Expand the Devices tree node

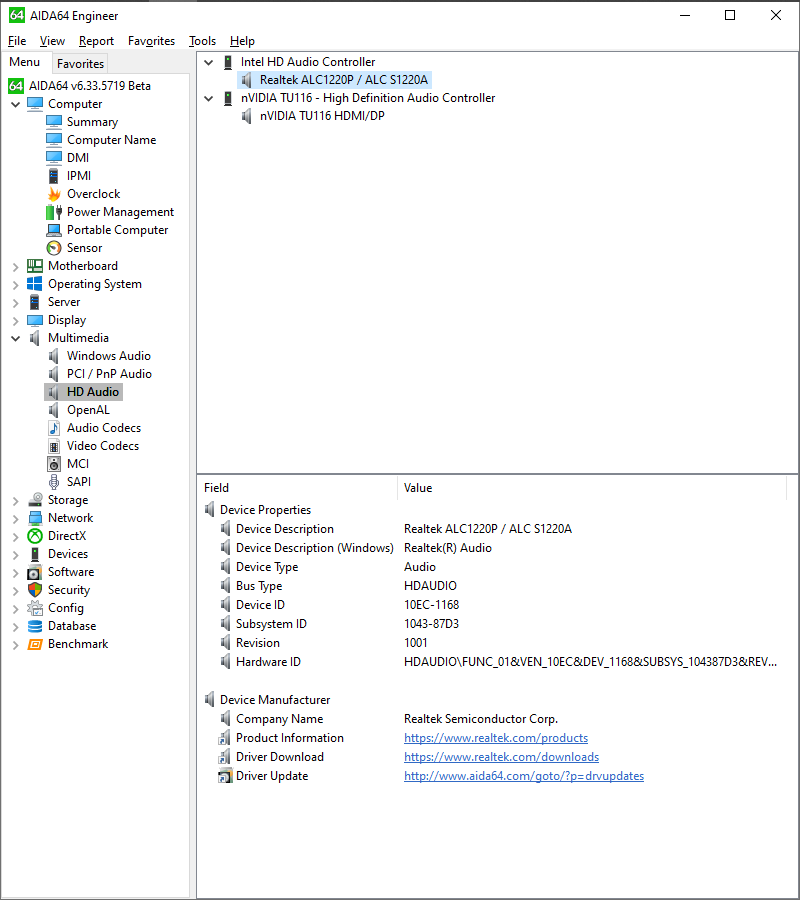pyautogui.click(x=15, y=554)
